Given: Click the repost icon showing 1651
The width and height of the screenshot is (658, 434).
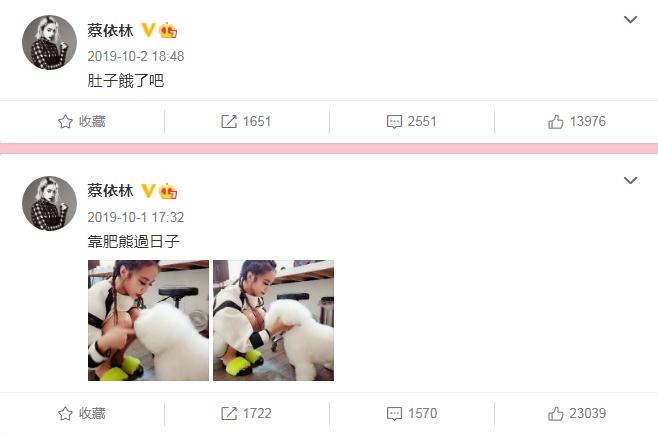Looking at the screenshot, I should tap(229, 122).
